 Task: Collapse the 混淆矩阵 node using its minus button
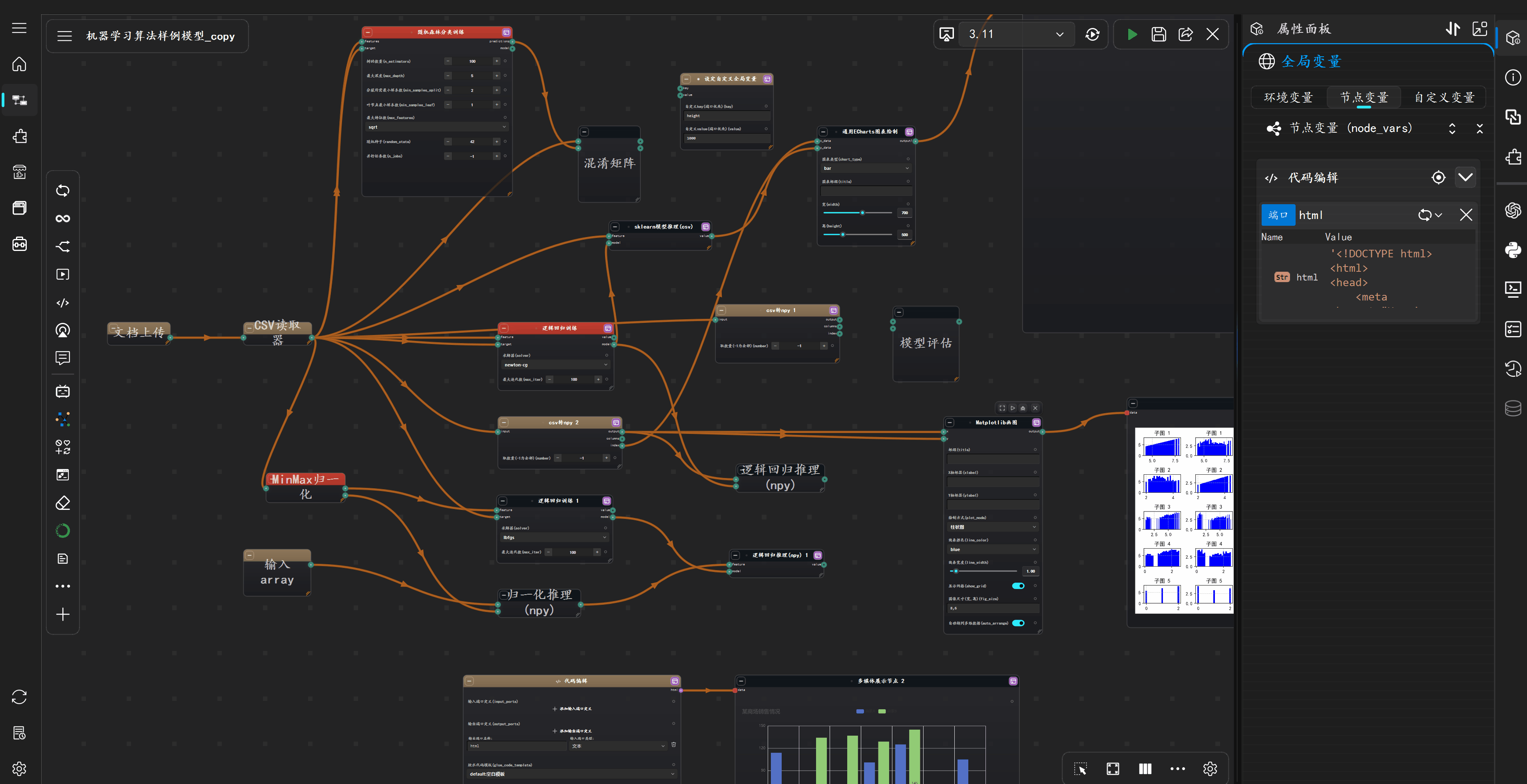585,132
